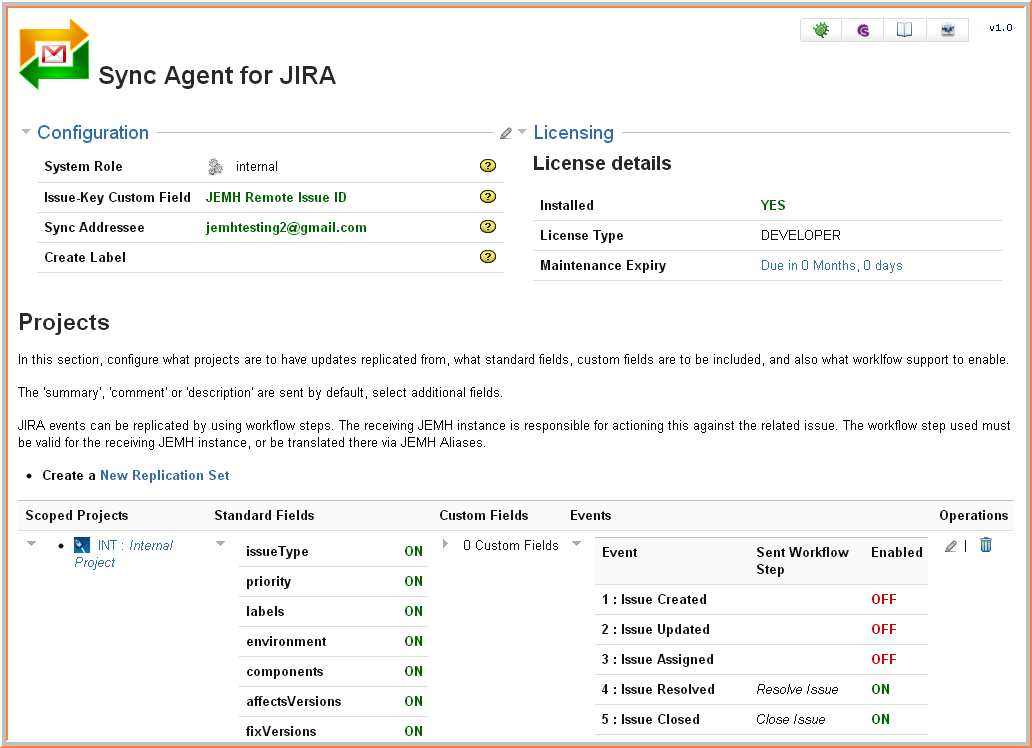Click the Operations column header
The height and width of the screenshot is (748, 1032).
pyautogui.click(x=973, y=516)
